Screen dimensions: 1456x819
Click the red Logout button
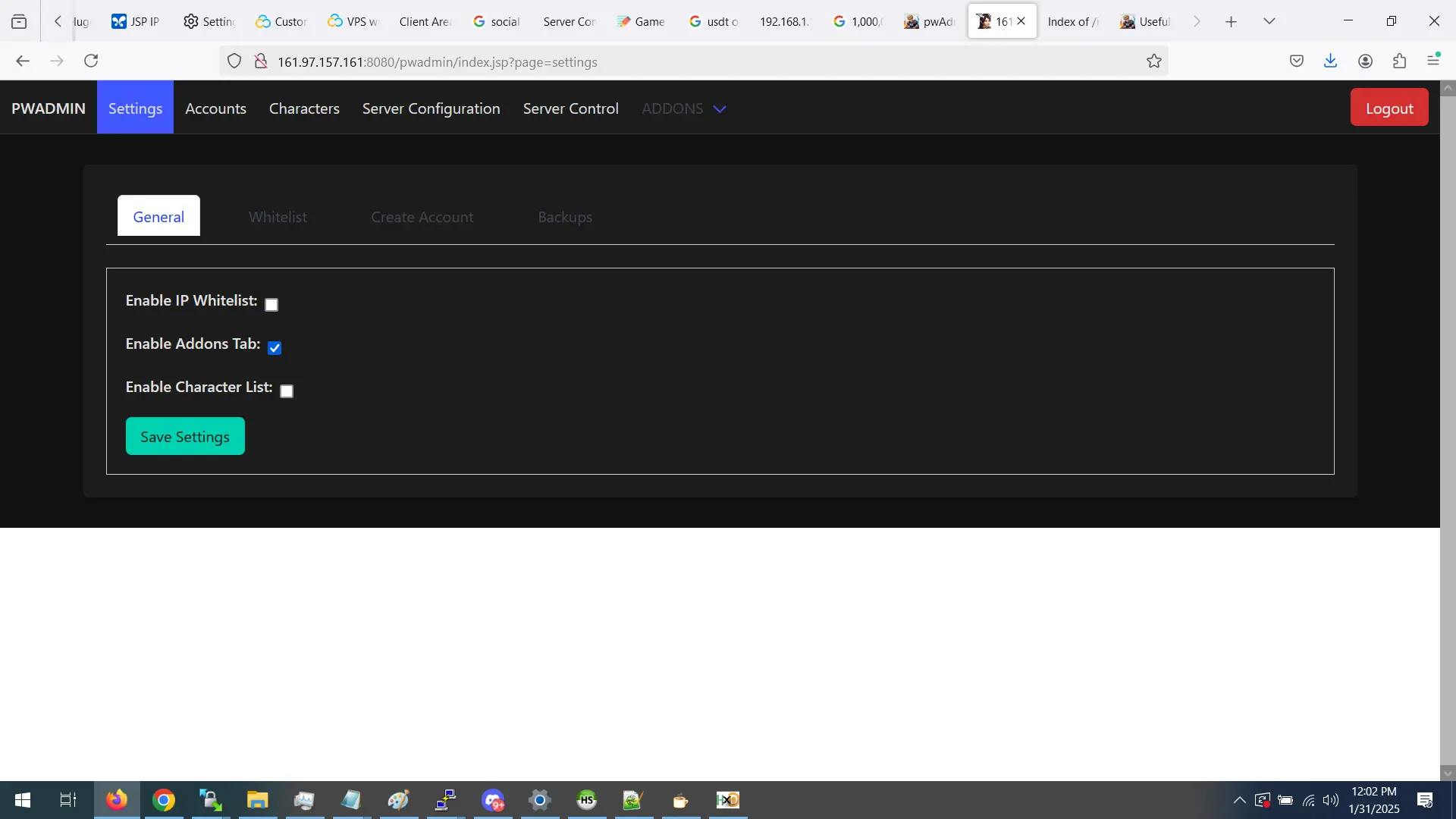1389,108
